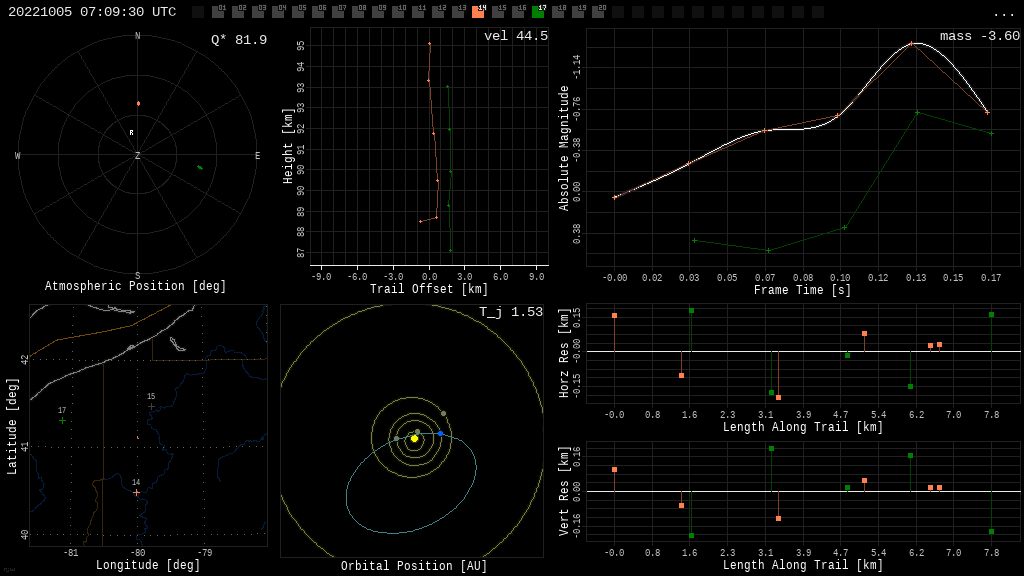Image resolution: width=1024 pixels, height=576 pixels.
Task: Click the light curve peak point near 0.13 s
Action: 912,44
